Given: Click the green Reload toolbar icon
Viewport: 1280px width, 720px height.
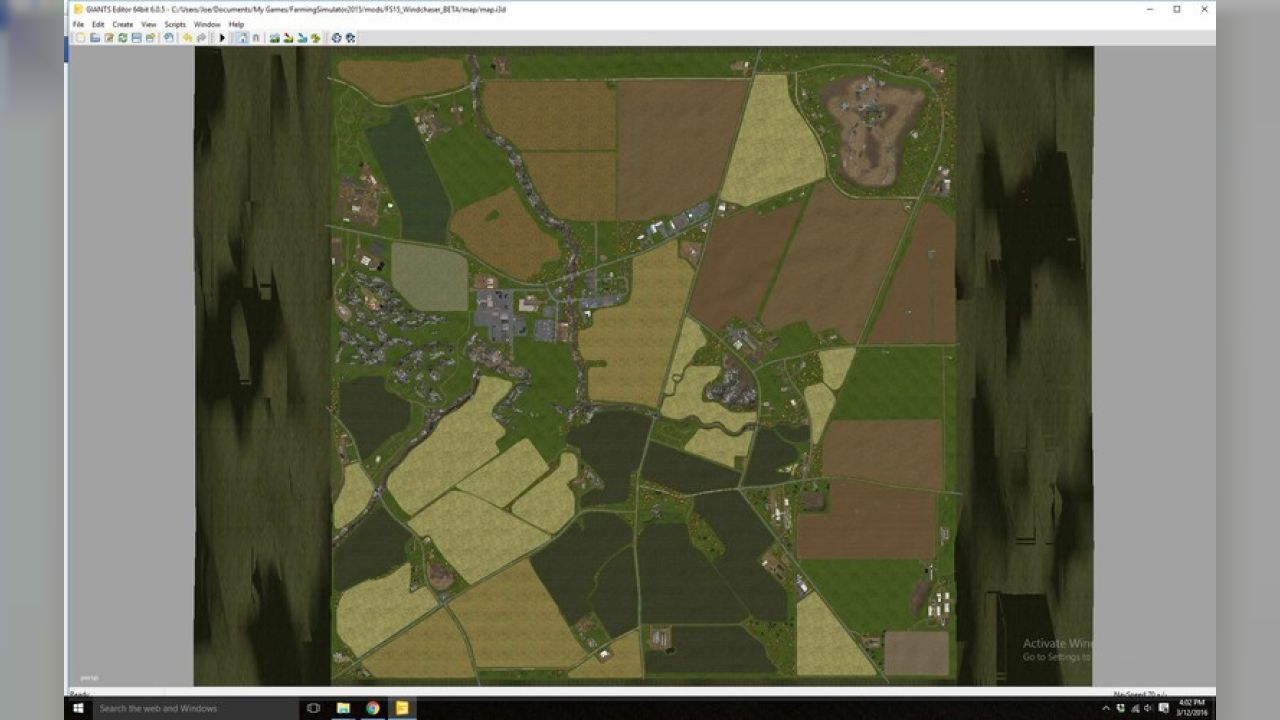Looking at the screenshot, I should 123,38.
